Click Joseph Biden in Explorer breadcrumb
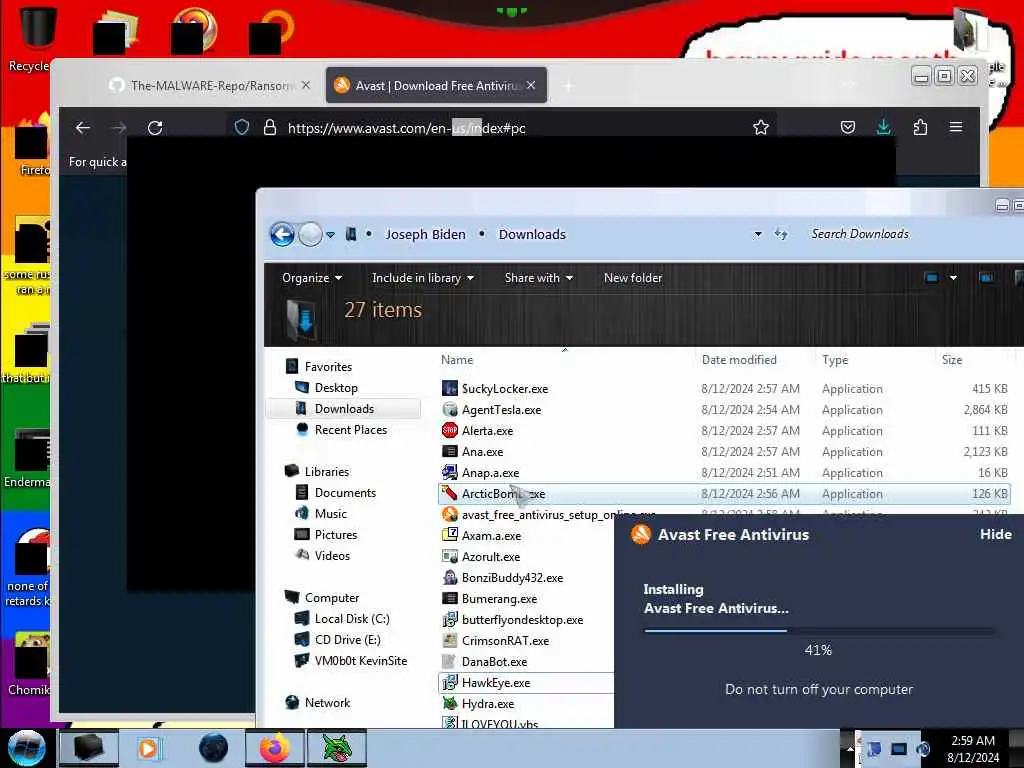This screenshot has height=768, width=1024. (425, 234)
